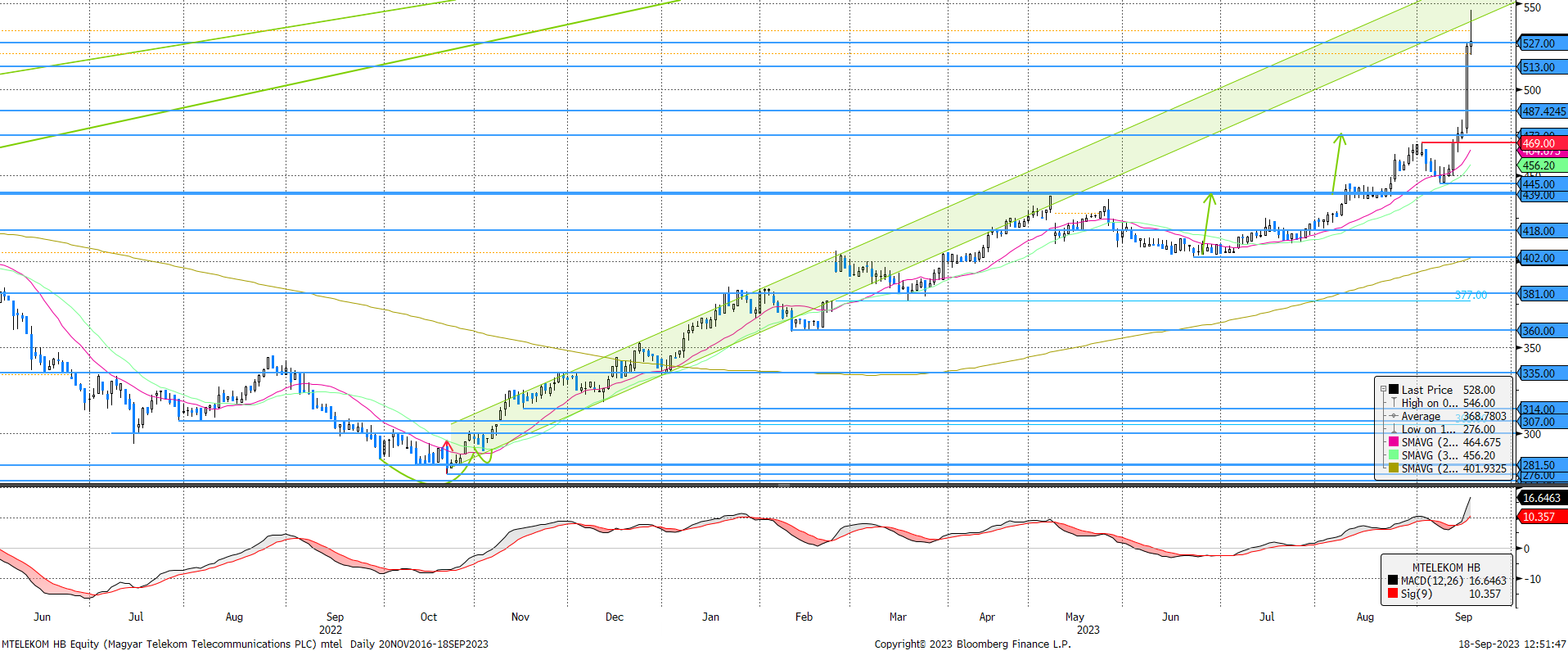Click the MTELEKOM HB title in MACD legend

click(x=1446, y=567)
